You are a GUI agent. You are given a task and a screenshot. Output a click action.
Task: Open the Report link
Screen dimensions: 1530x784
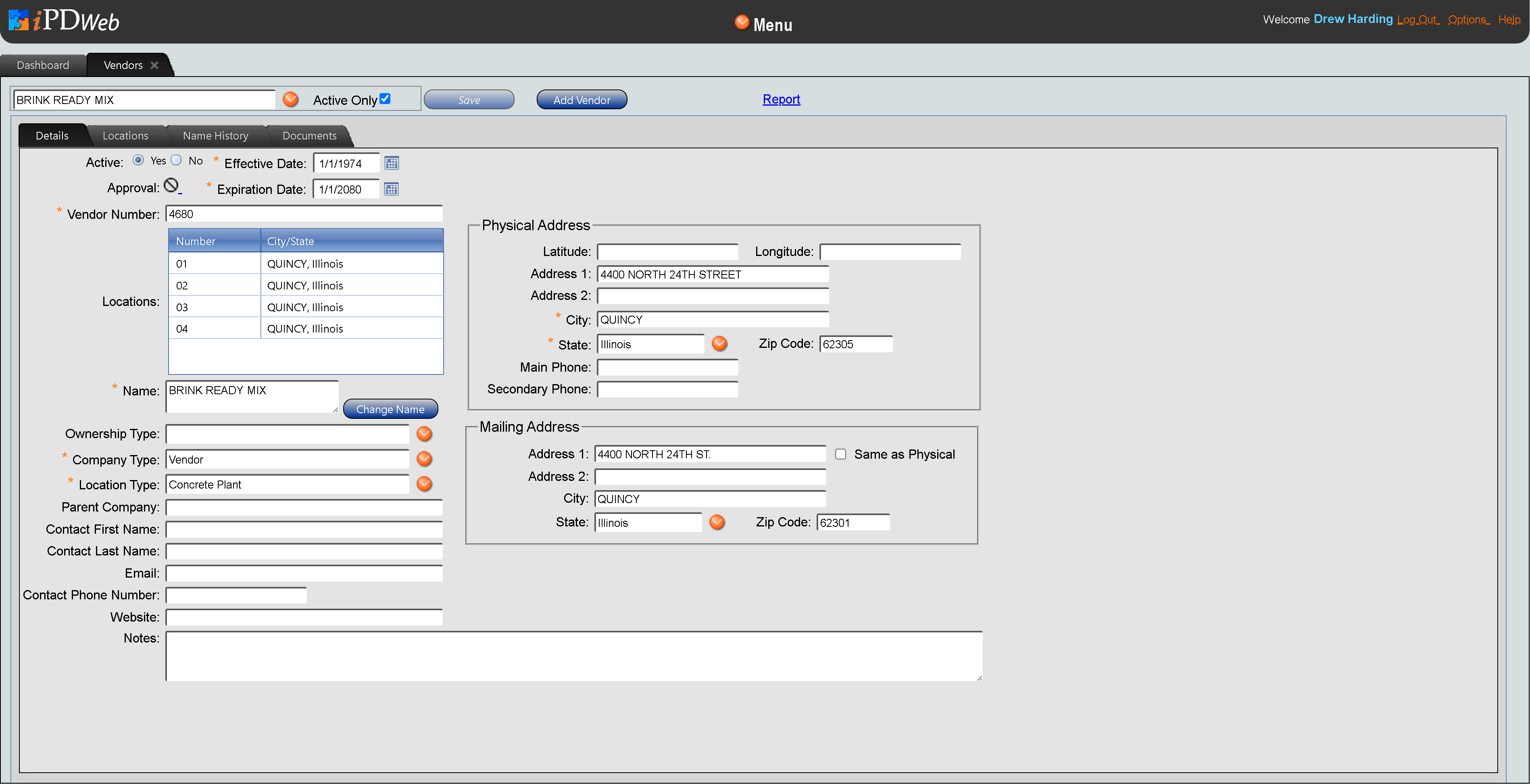[781, 99]
